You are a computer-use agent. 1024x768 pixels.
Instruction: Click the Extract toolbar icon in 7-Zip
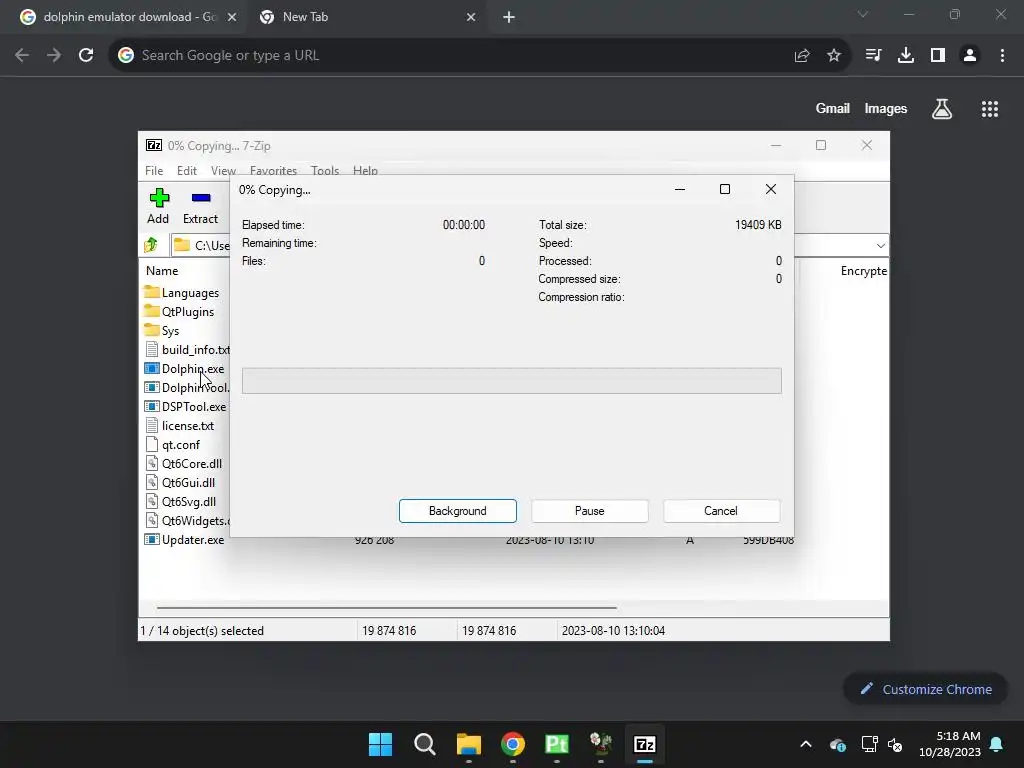coord(200,206)
